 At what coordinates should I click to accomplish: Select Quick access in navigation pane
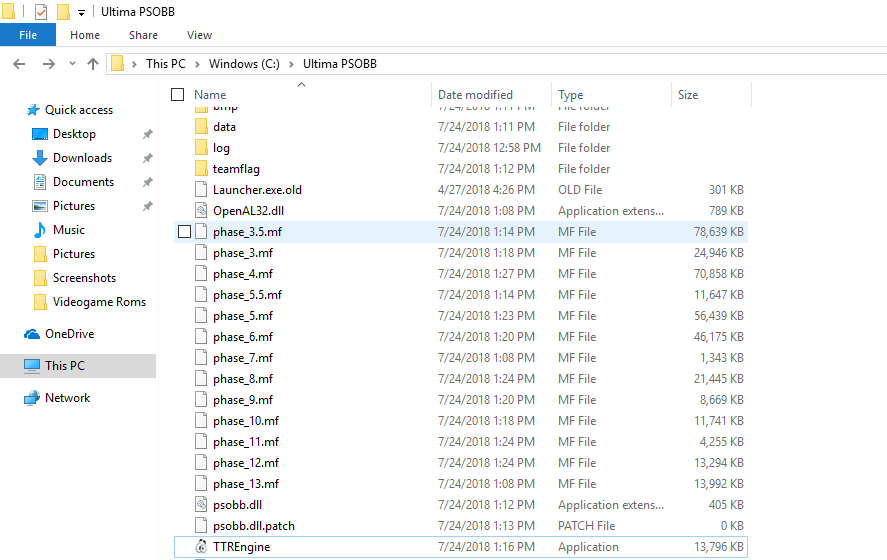coord(79,110)
